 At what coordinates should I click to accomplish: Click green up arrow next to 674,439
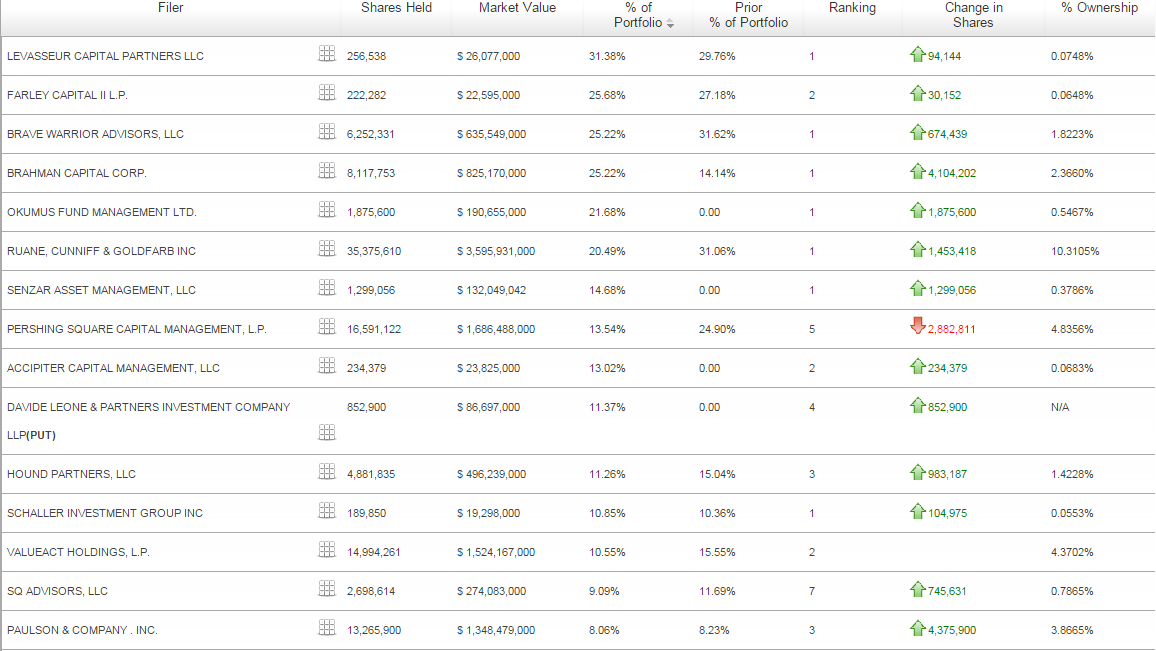coord(917,132)
